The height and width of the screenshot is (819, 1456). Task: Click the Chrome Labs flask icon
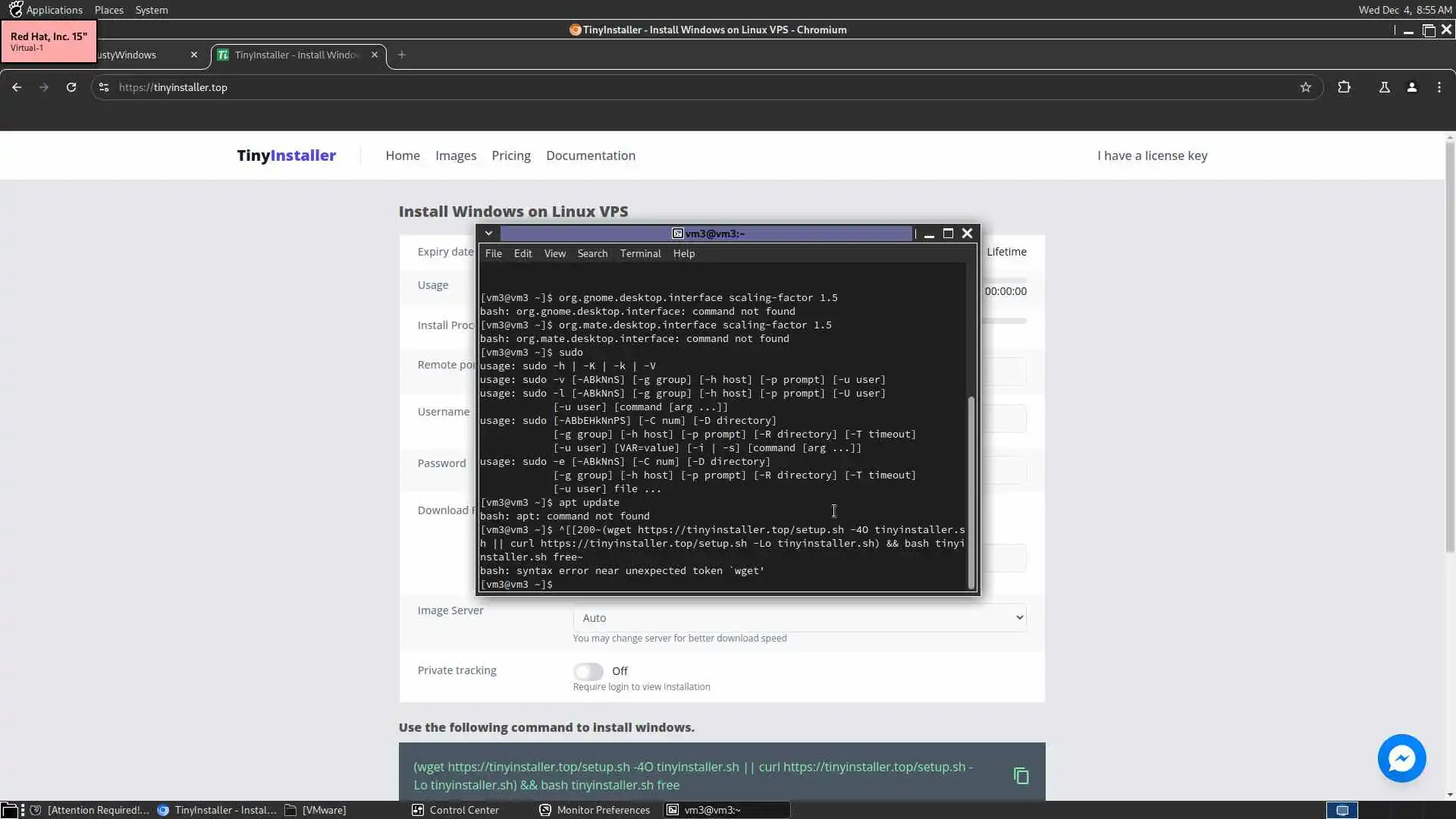click(1384, 87)
